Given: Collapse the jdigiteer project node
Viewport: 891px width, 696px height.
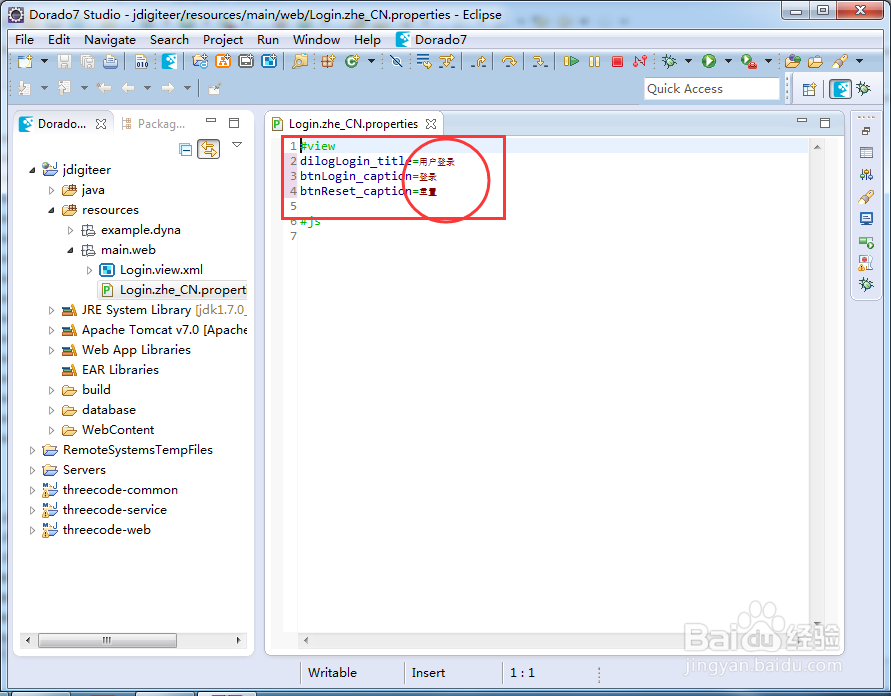Looking at the screenshot, I should pyautogui.click(x=32, y=170).
